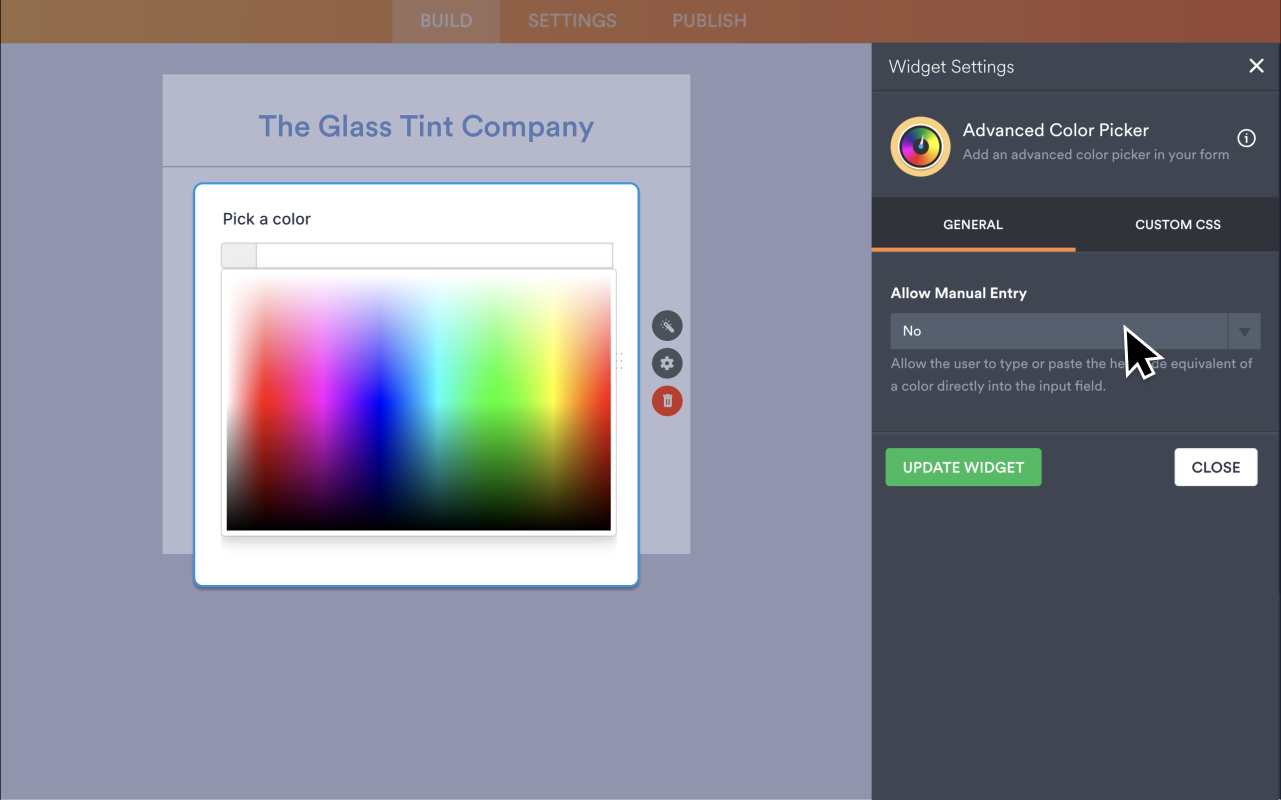The width and height of the screenshot is (1281, 800).
Task: Click the small color preview swatch box
Action: [238, 255]
